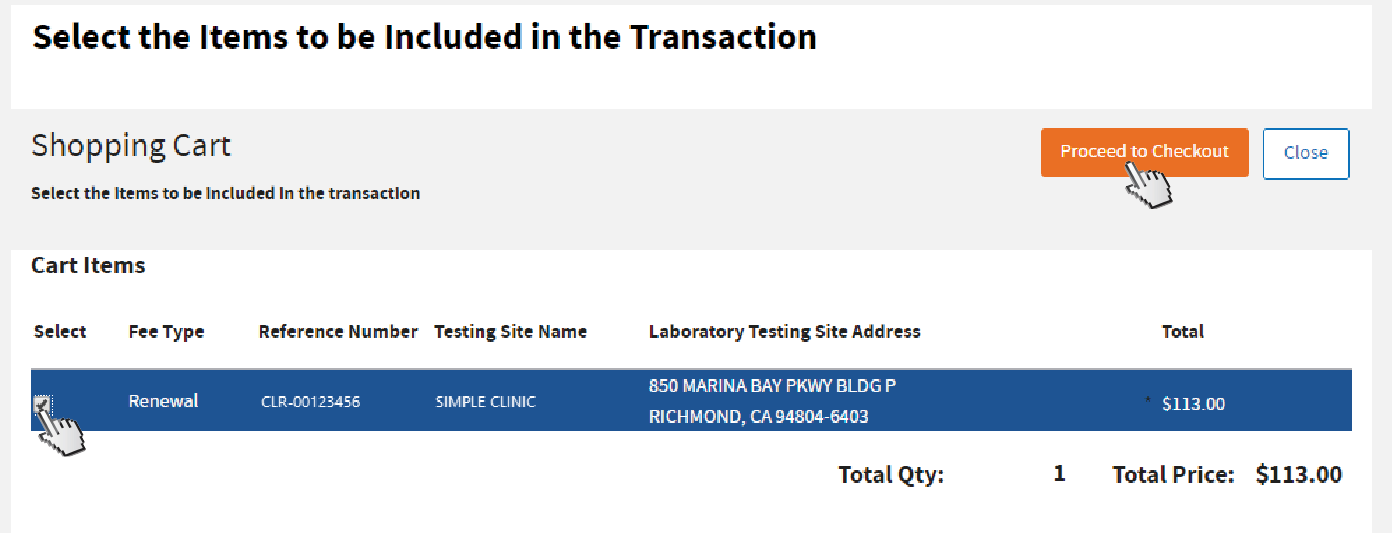This screenshot has width=1392, height=533.
Task: Toggle the Renewal item's select checkbox
Action: pos(42,404)
